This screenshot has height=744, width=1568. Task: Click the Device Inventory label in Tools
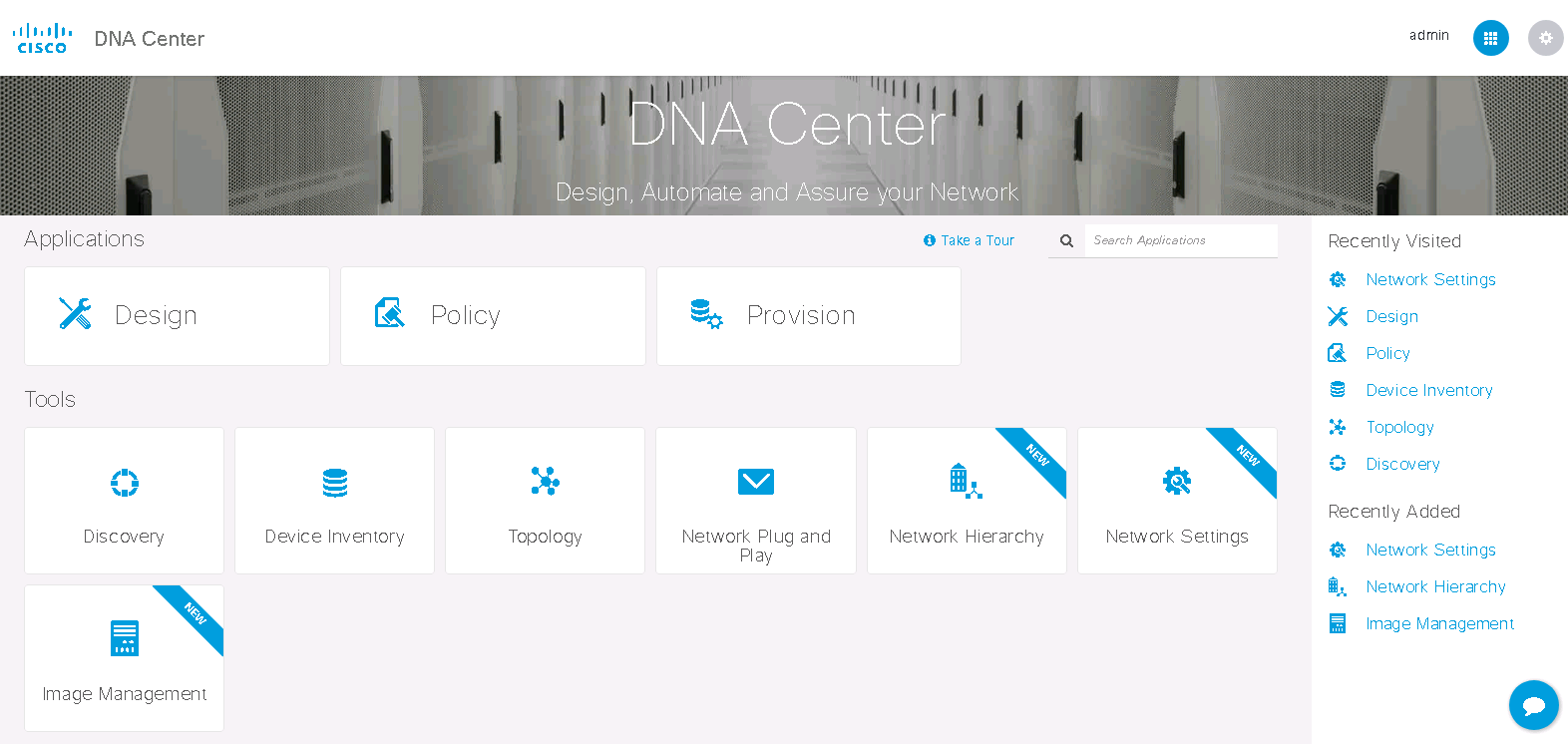335,537
